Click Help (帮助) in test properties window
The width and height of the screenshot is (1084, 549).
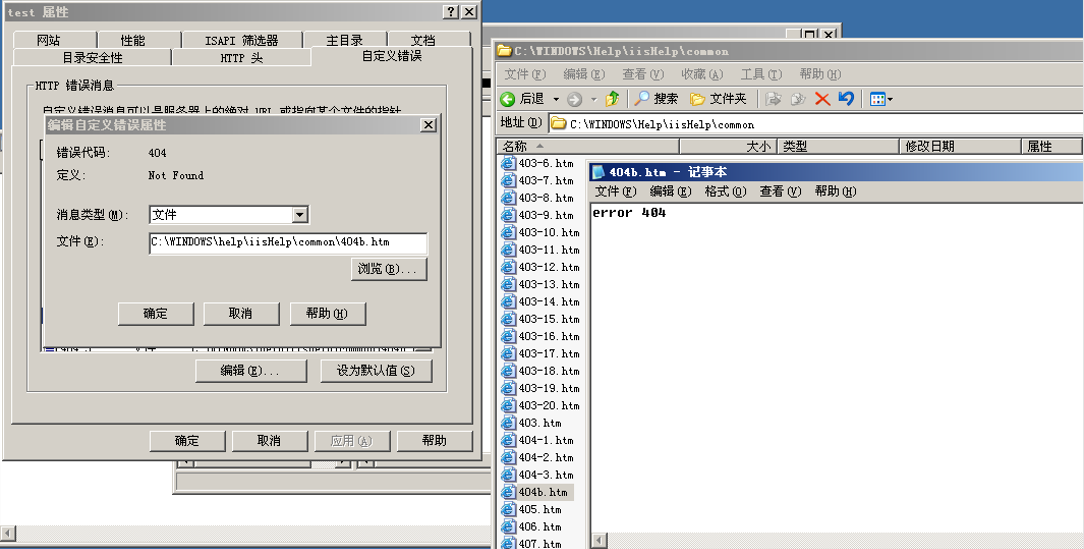(x=435, y=440)
